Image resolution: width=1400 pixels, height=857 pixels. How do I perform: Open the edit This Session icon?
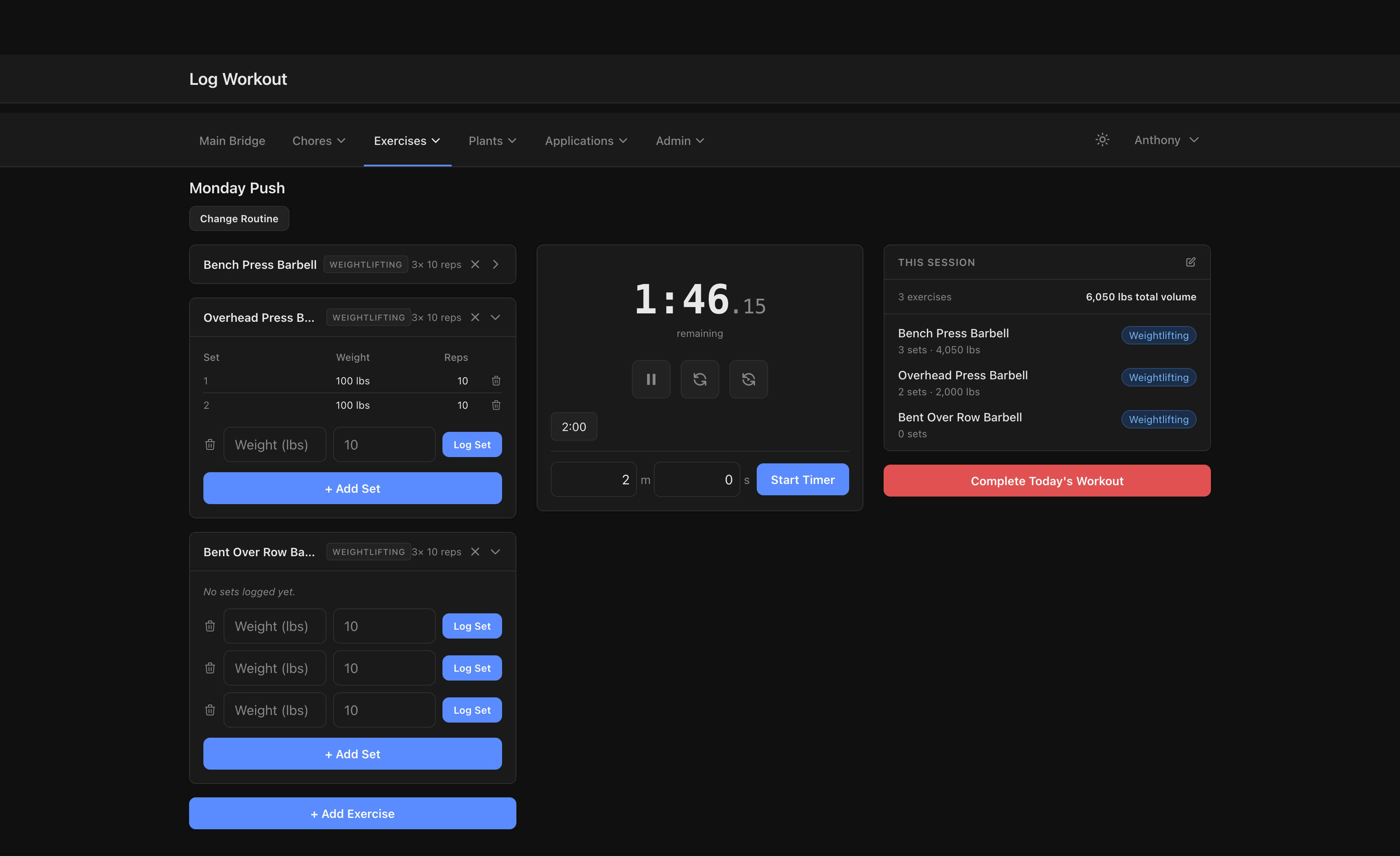click(x=1190, y=262)
